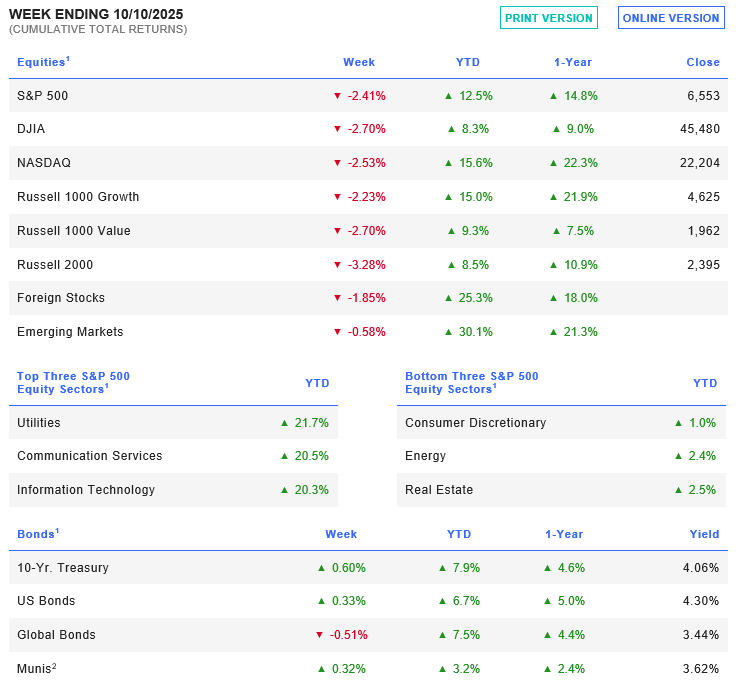Viewport: 739px width, 700px height.
Task: Click Russell 1000 Value close 1,962
Action: pos(703,231)
